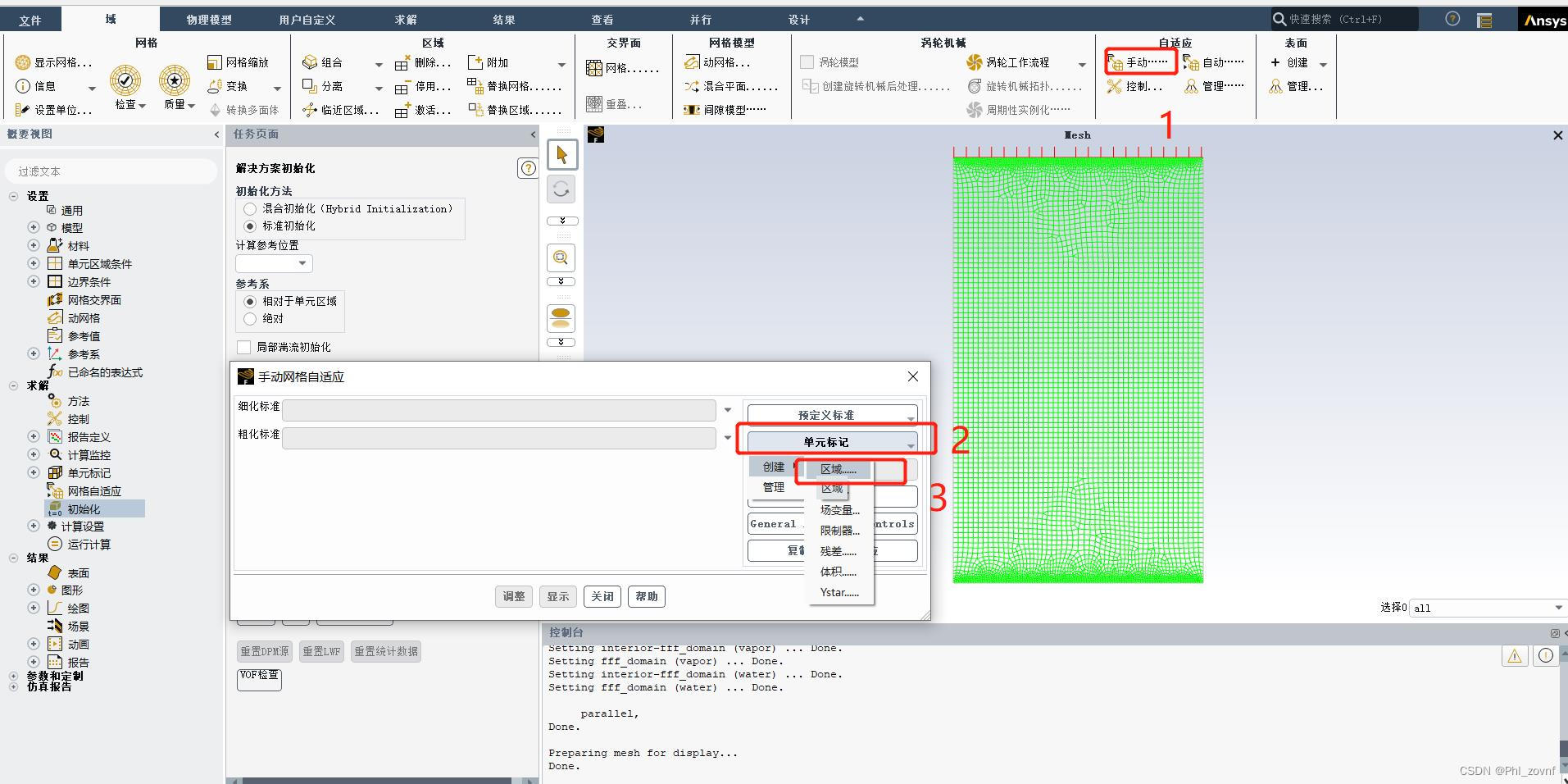The image size is (1568, 784).
Task: Switch to the 物理模型 ribbon tab
Action: [207, 18]
